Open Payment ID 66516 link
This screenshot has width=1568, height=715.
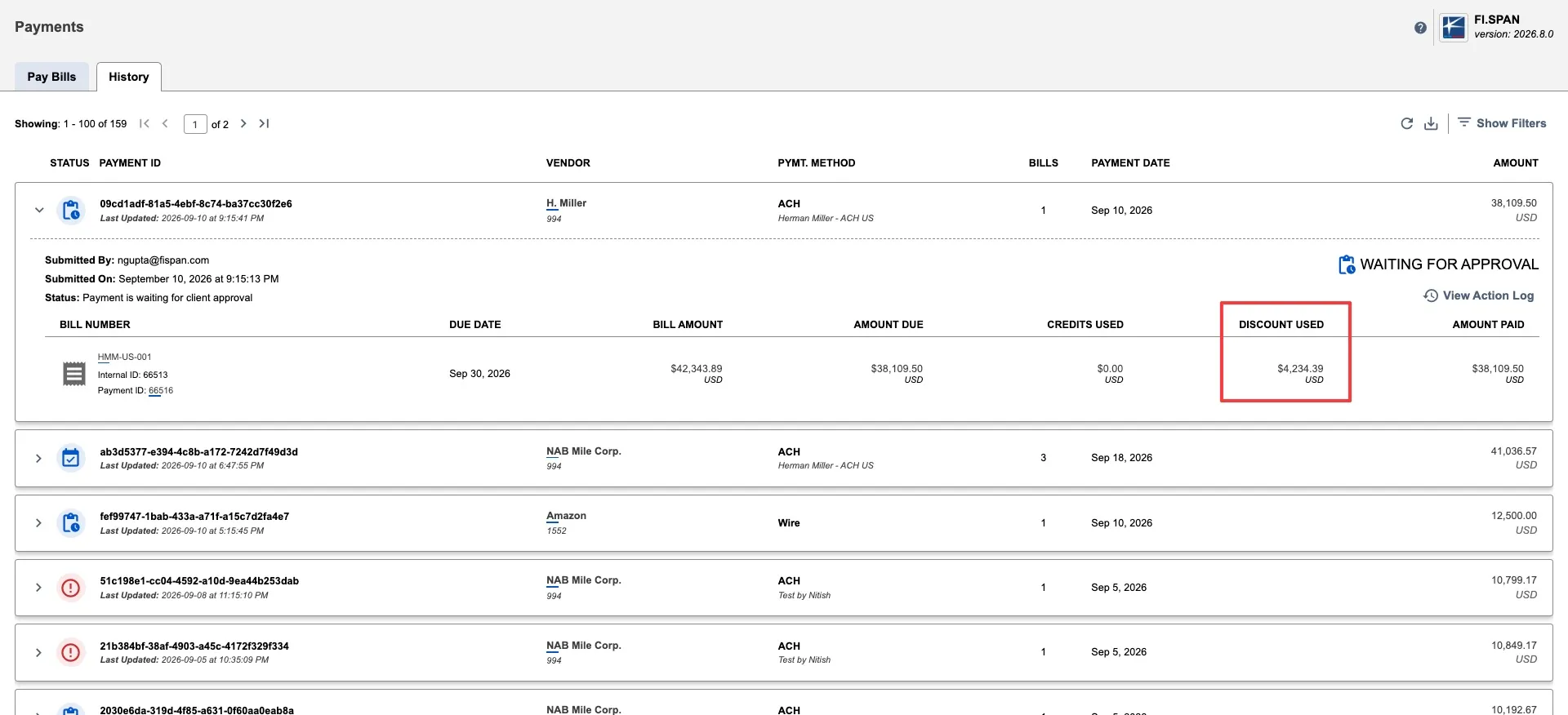(x=161, y=391)
